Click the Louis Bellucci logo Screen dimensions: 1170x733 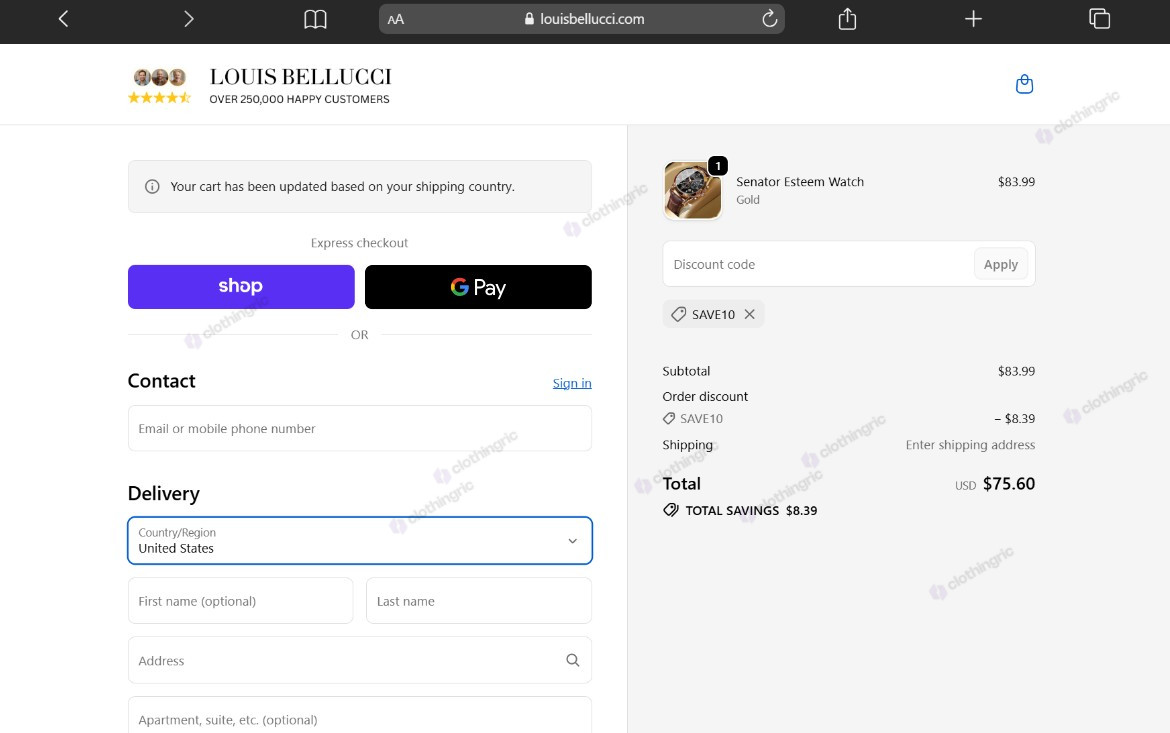(x=300, y=77)
